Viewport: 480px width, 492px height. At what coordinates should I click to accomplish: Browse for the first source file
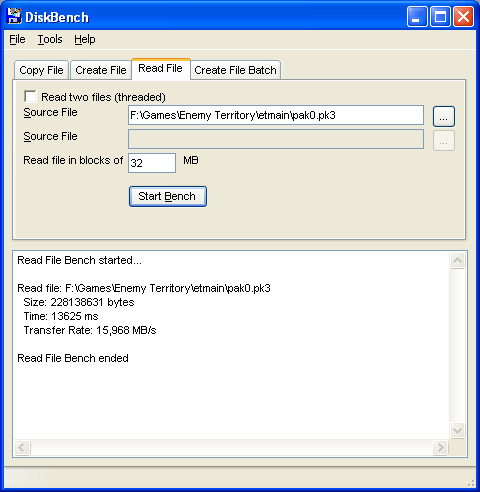(444, 117)
